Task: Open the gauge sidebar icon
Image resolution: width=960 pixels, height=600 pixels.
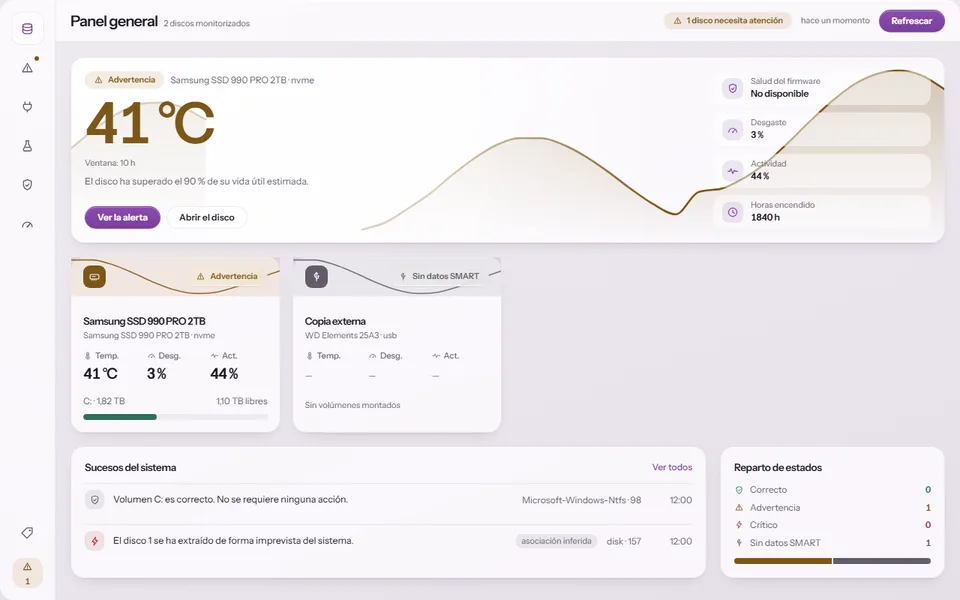Action: 28,225
